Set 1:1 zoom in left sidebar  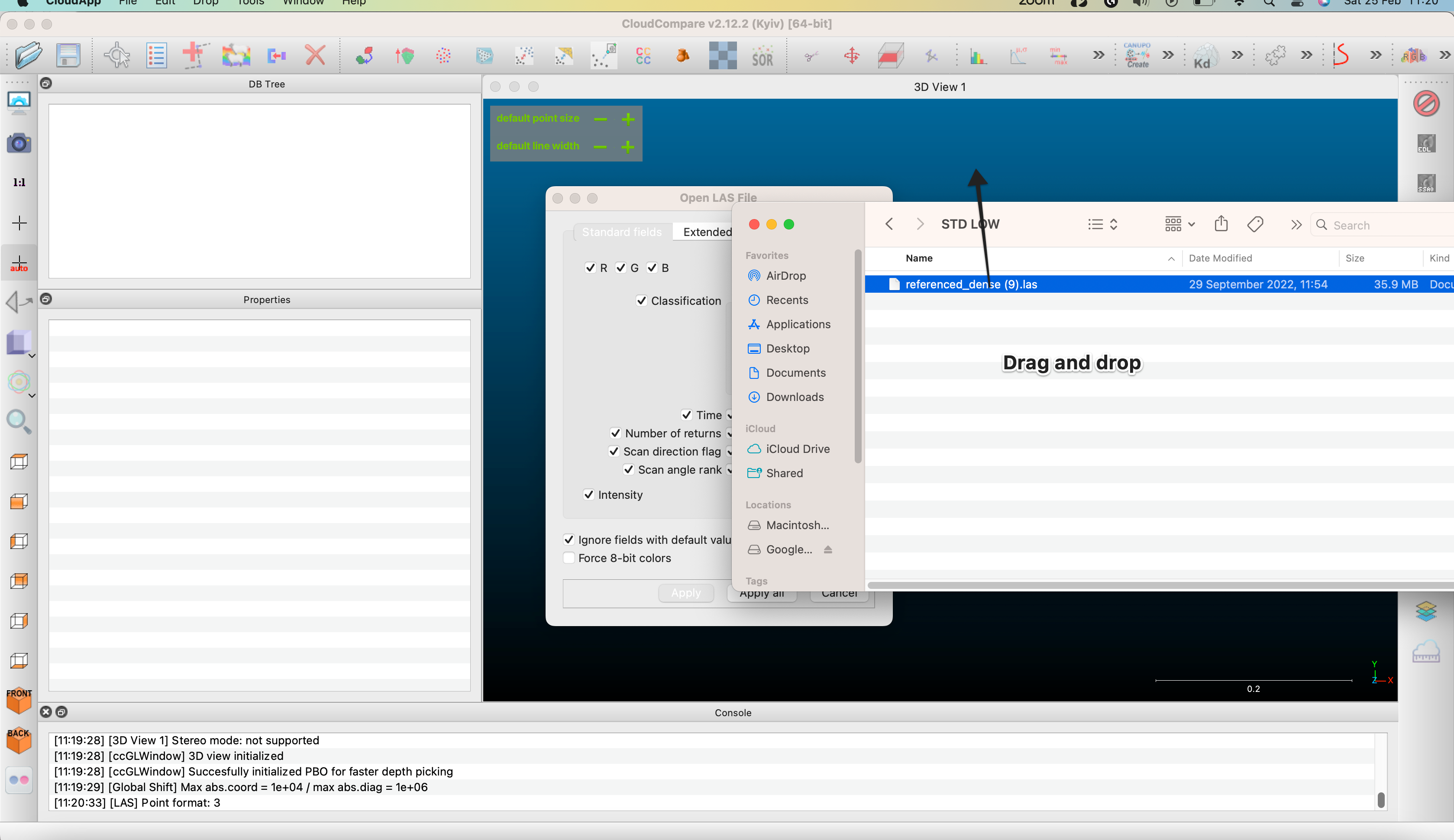pos(19,182)
